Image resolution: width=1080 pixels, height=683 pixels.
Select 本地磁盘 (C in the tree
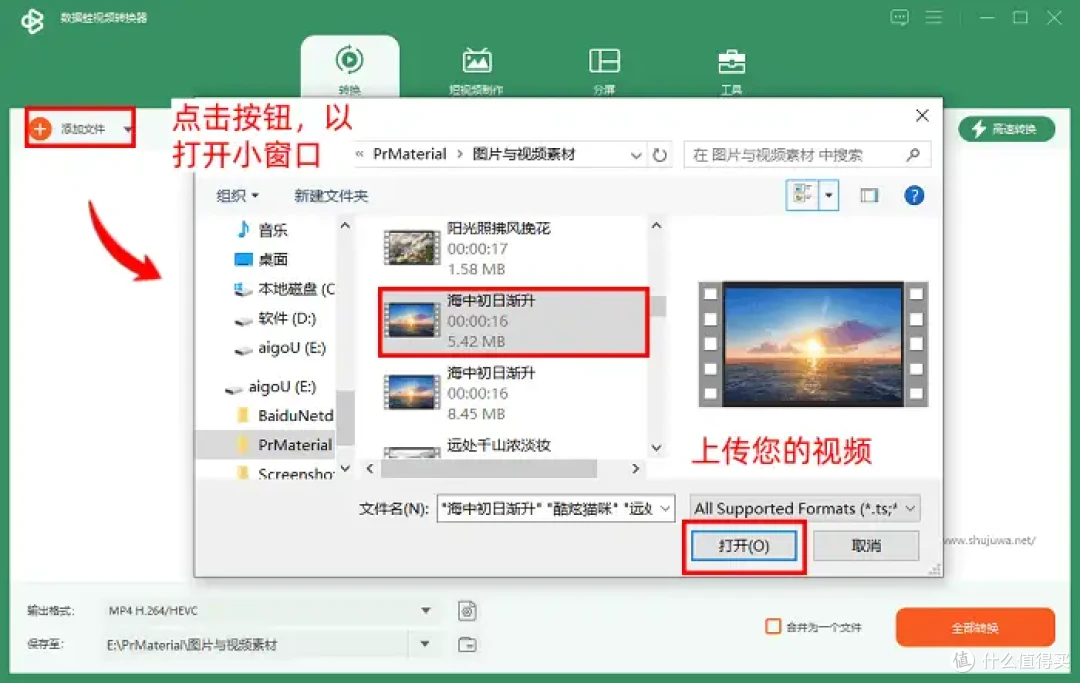click(x=284, y=288)
